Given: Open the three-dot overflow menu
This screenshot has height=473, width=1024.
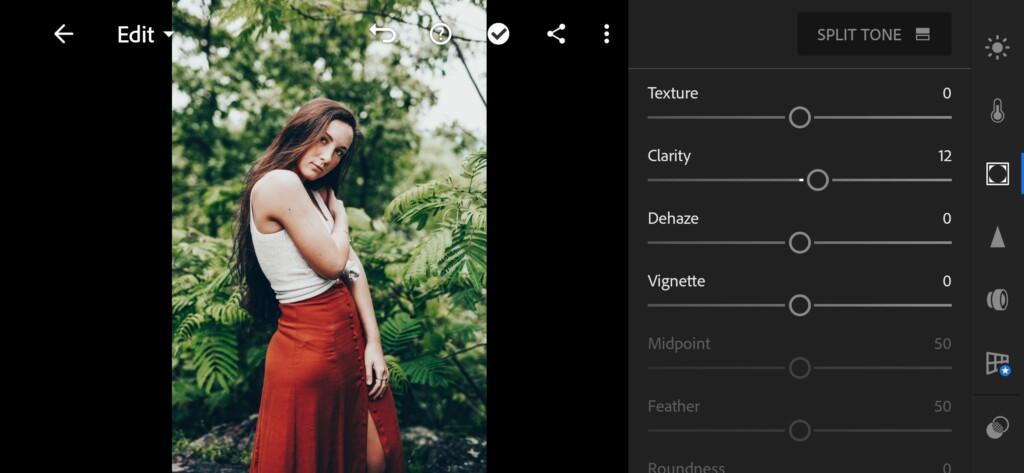Looking at the screenshot, I should click(607, 34).
